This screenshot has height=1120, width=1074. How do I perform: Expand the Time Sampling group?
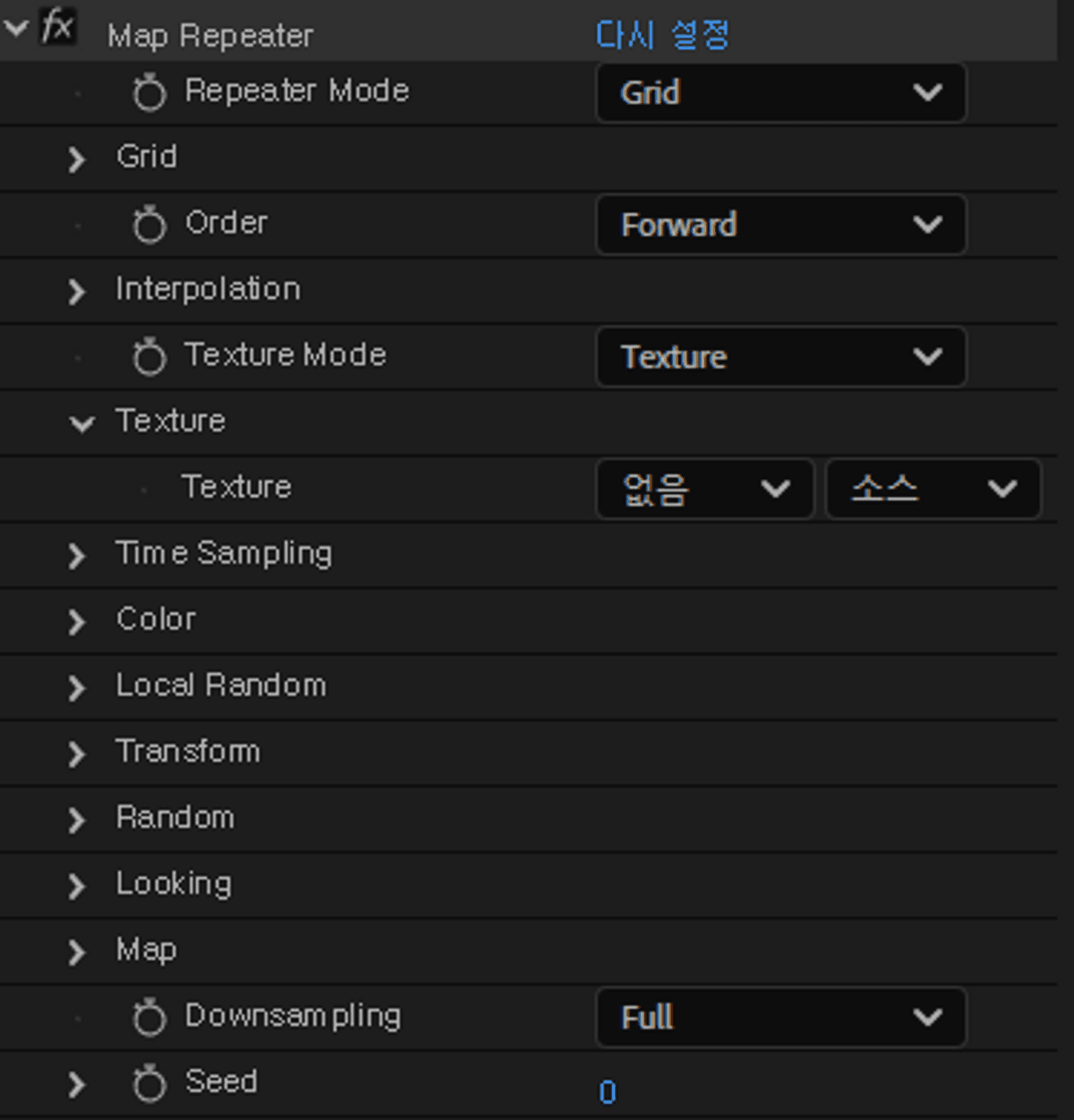(77, 556)
